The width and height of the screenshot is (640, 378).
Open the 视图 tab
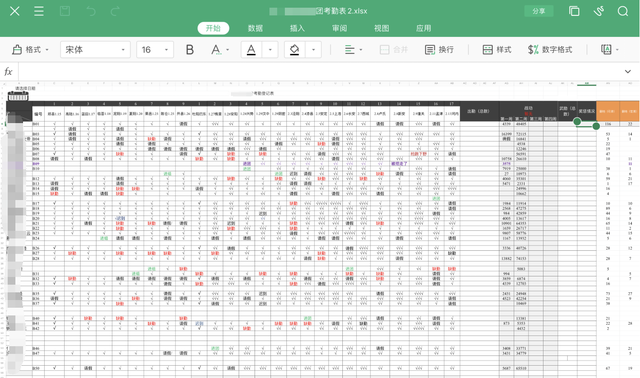[381, 28]
